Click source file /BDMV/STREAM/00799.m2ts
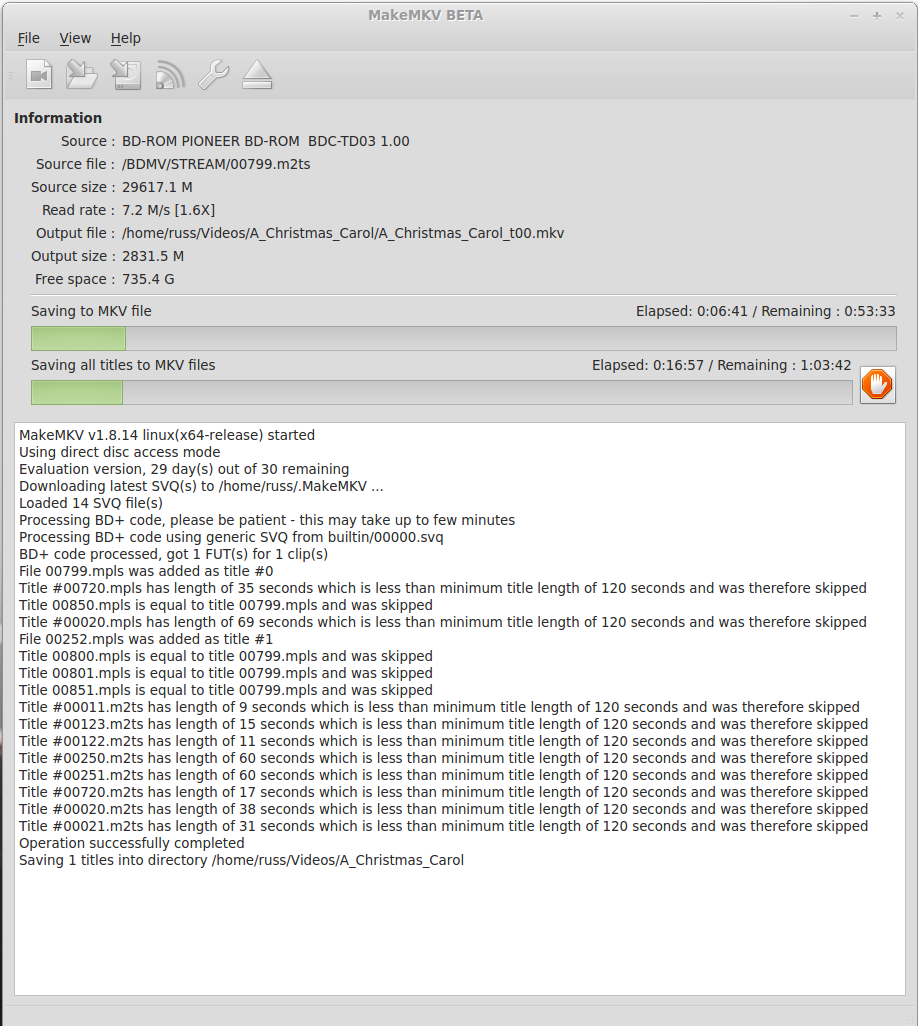 click(x=216, y=164)
